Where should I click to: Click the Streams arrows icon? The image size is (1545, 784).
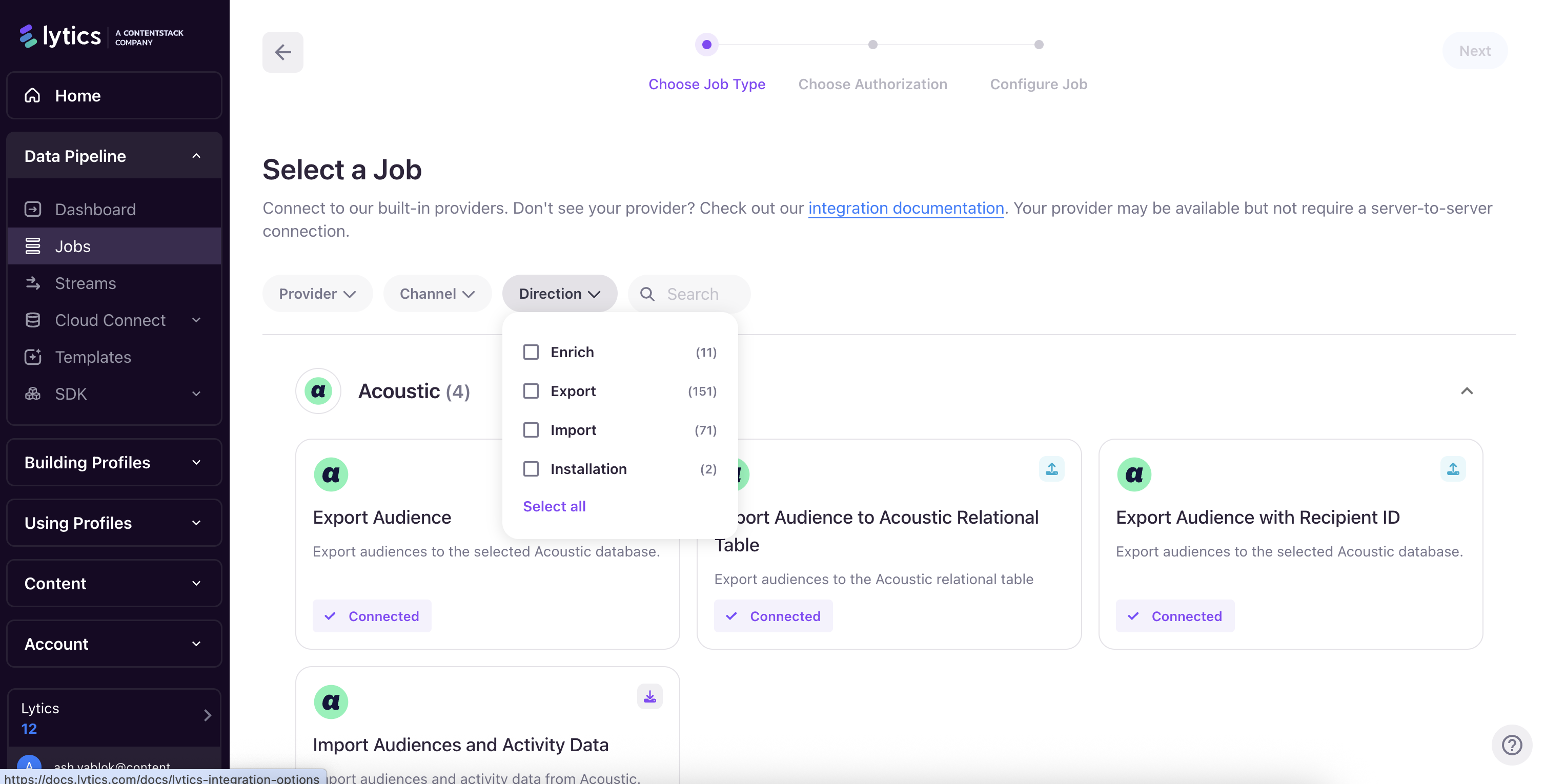pos(32,283)
